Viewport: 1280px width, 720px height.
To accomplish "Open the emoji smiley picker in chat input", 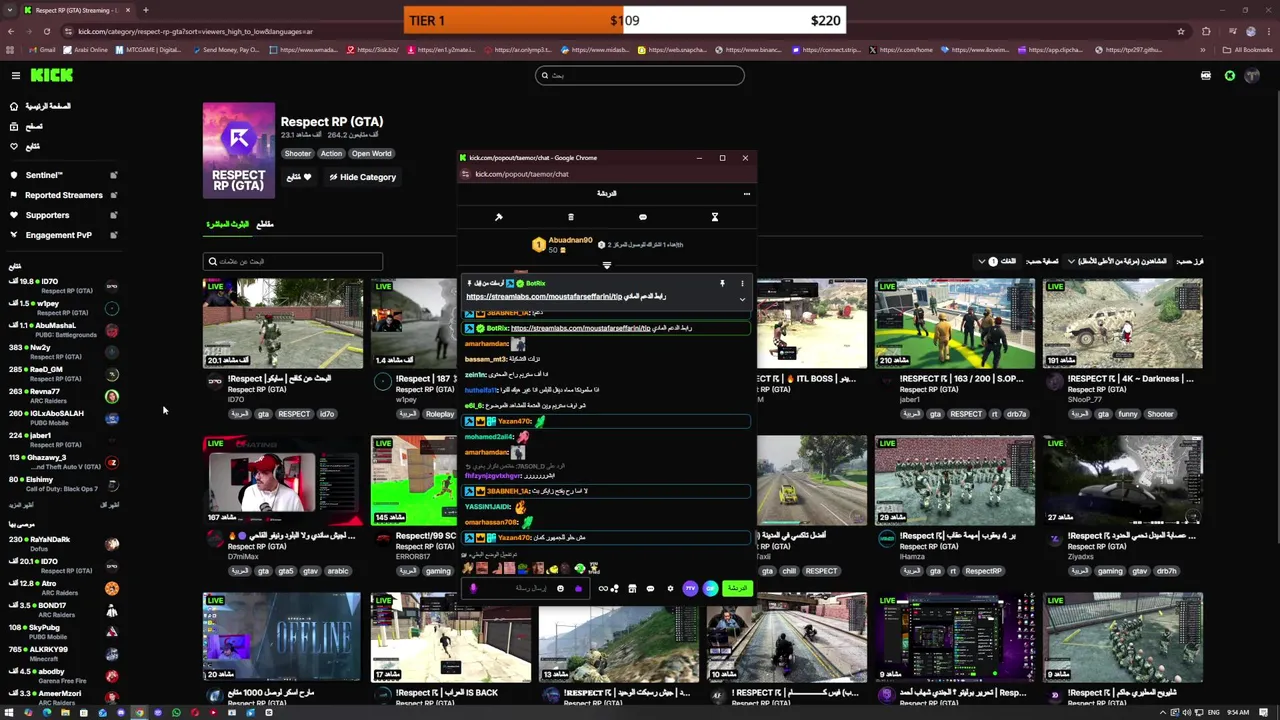I will tap(560, 589).
